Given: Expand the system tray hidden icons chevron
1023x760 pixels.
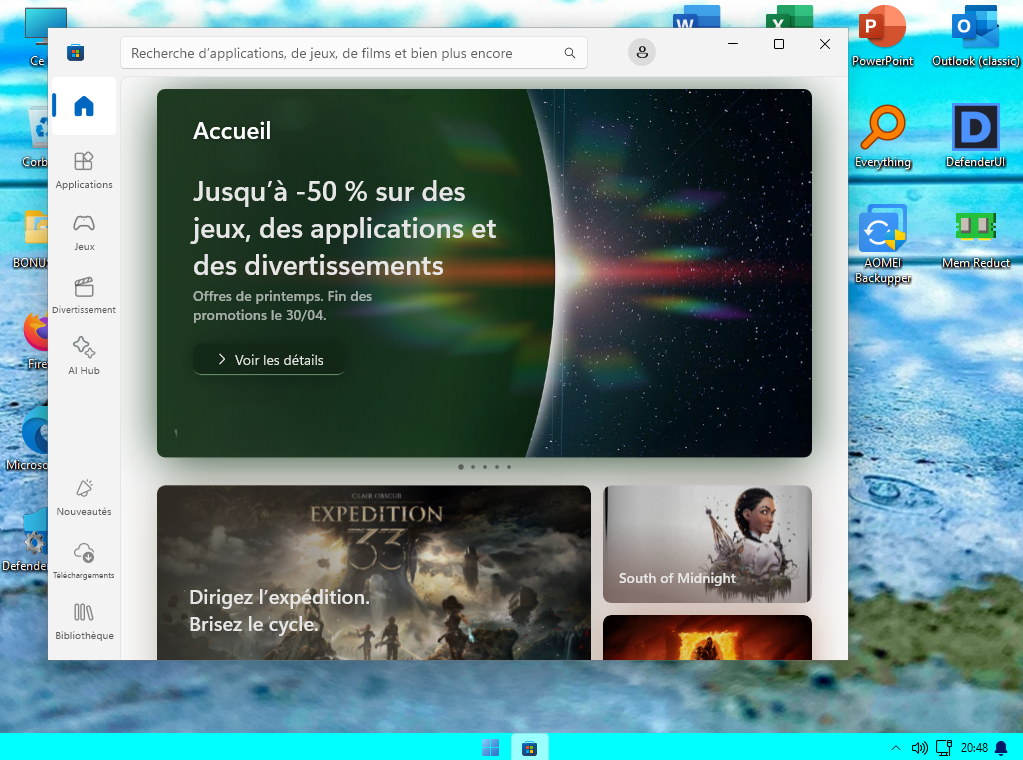Looking at the screenshot, I should point(896,748).
